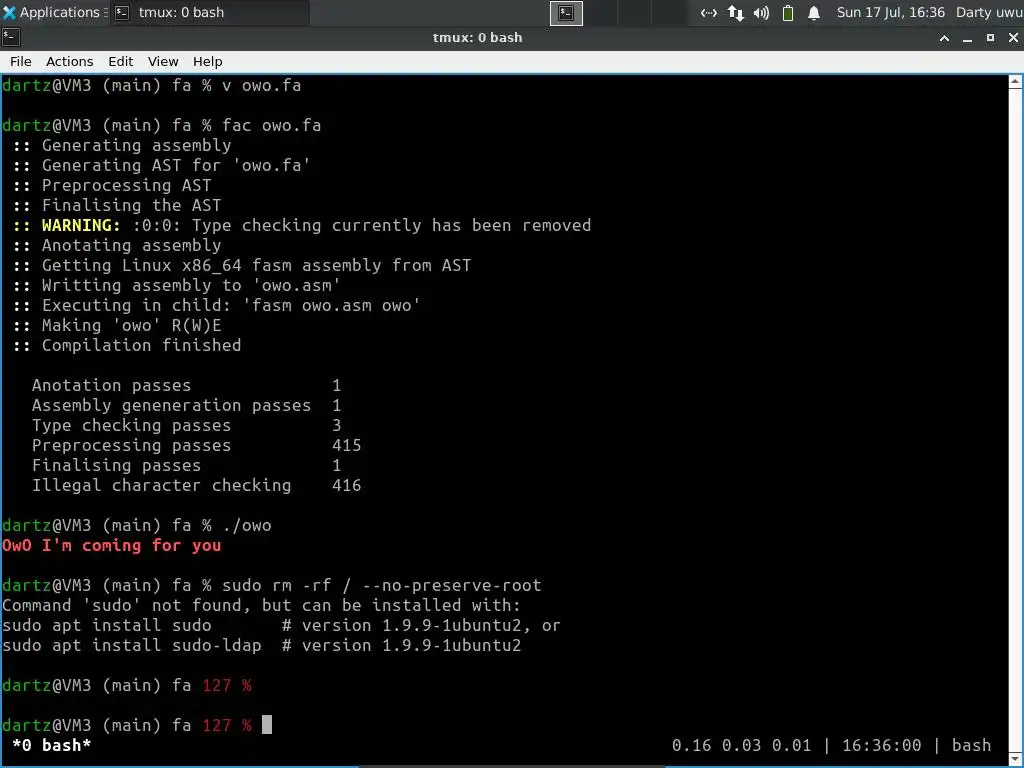Open the File menu

[20, 61]
